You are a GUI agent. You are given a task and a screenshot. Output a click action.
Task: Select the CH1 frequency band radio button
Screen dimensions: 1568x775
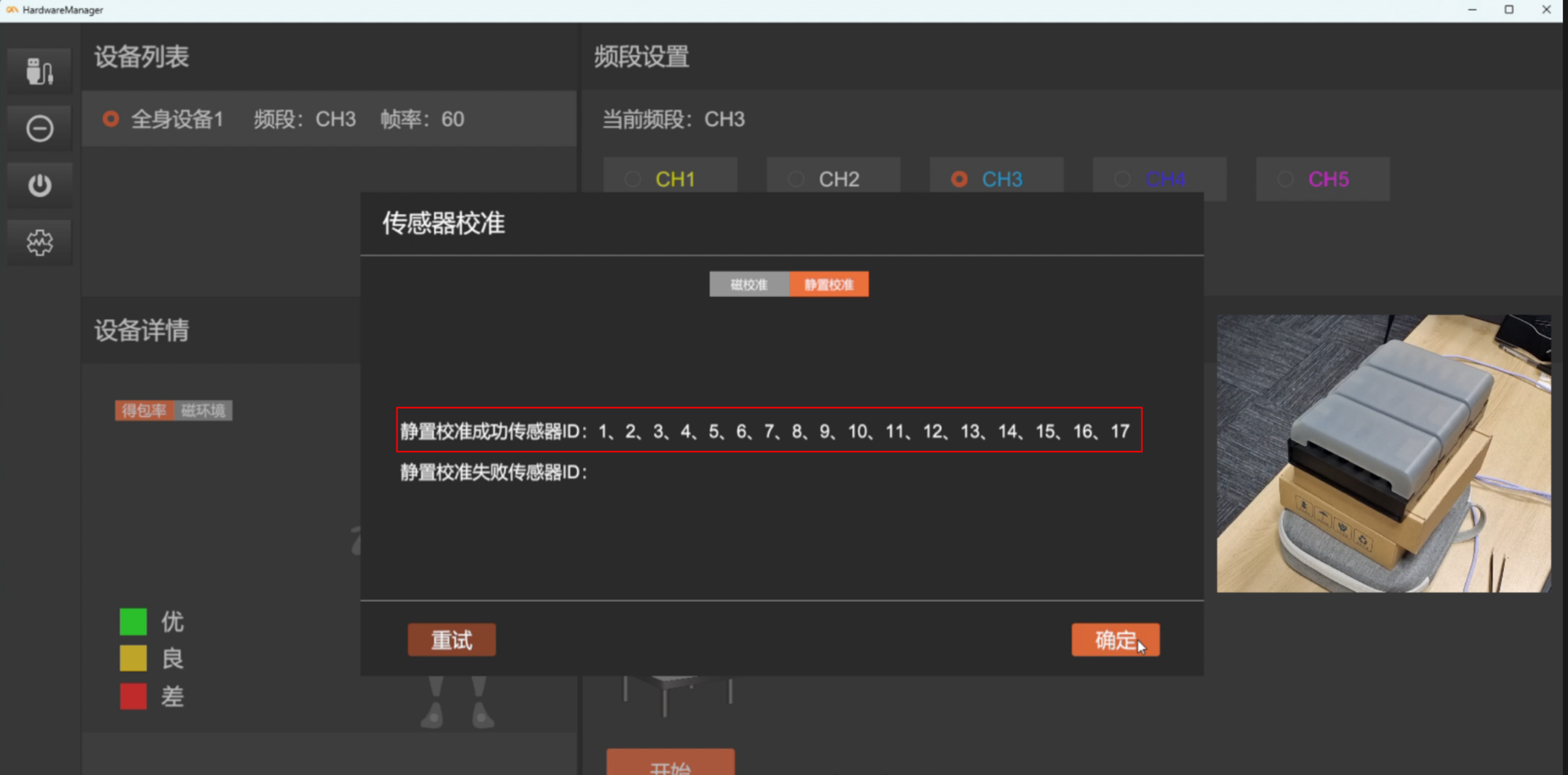(634, 179)
